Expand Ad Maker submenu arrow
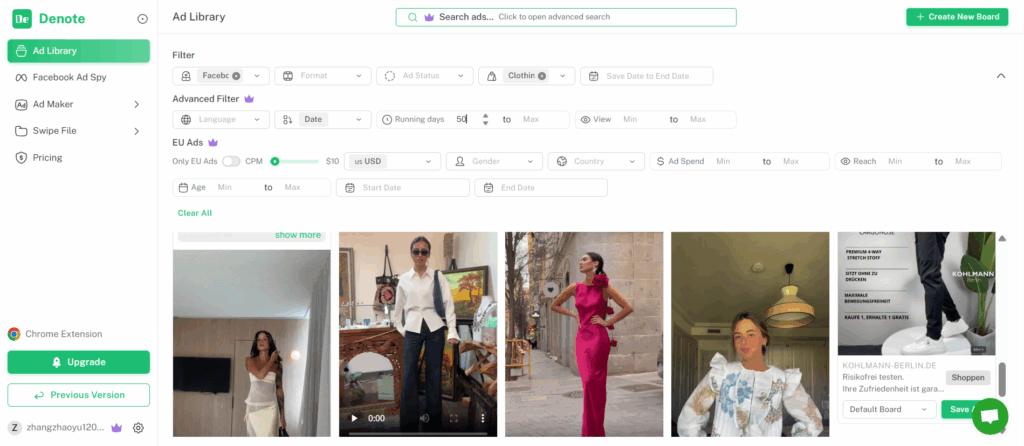Screen dimensions: 1024x446 (136, 104)
